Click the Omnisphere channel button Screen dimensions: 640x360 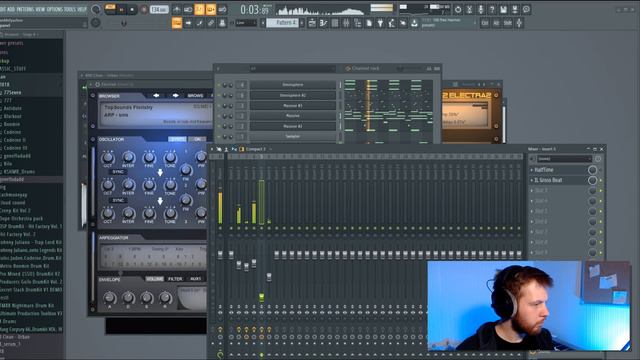point(293,85)
